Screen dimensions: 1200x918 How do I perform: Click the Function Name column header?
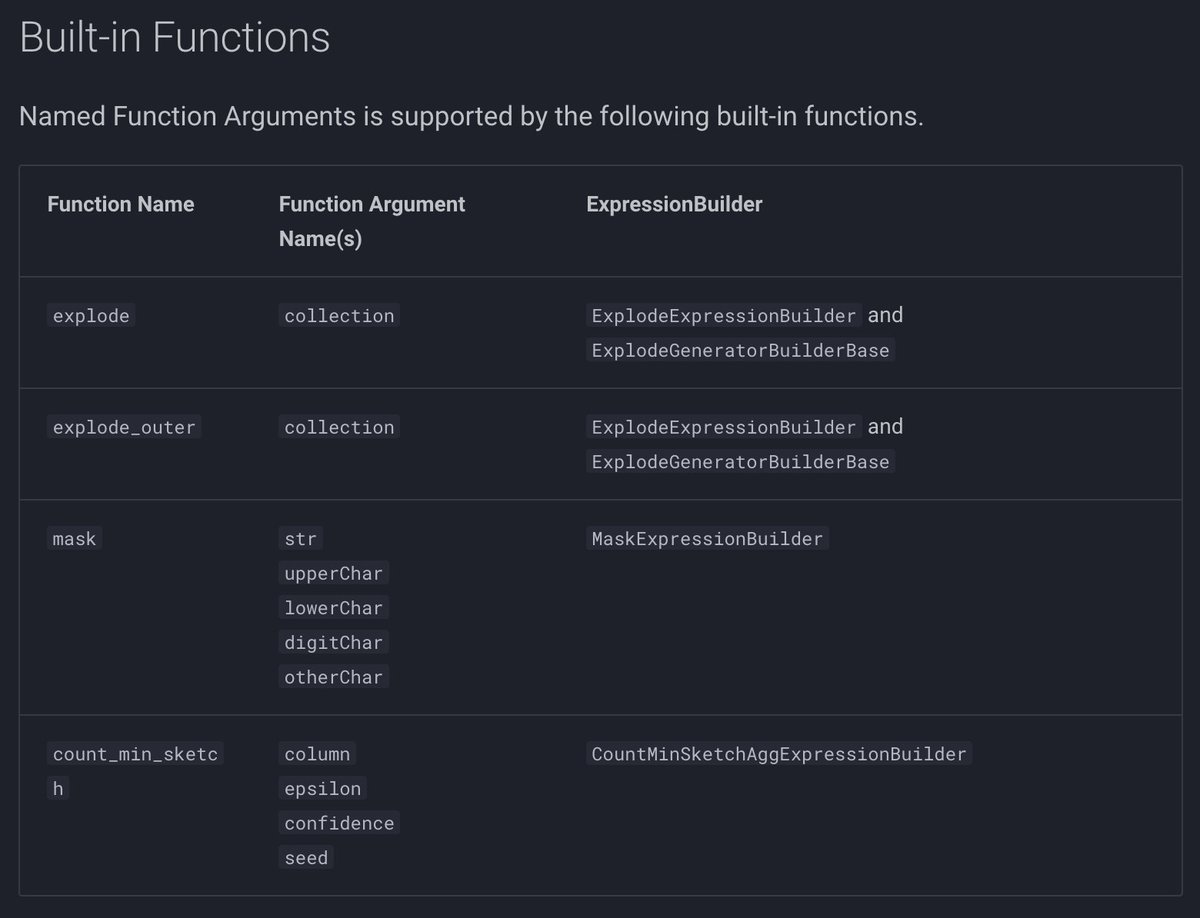coord(121,204)
